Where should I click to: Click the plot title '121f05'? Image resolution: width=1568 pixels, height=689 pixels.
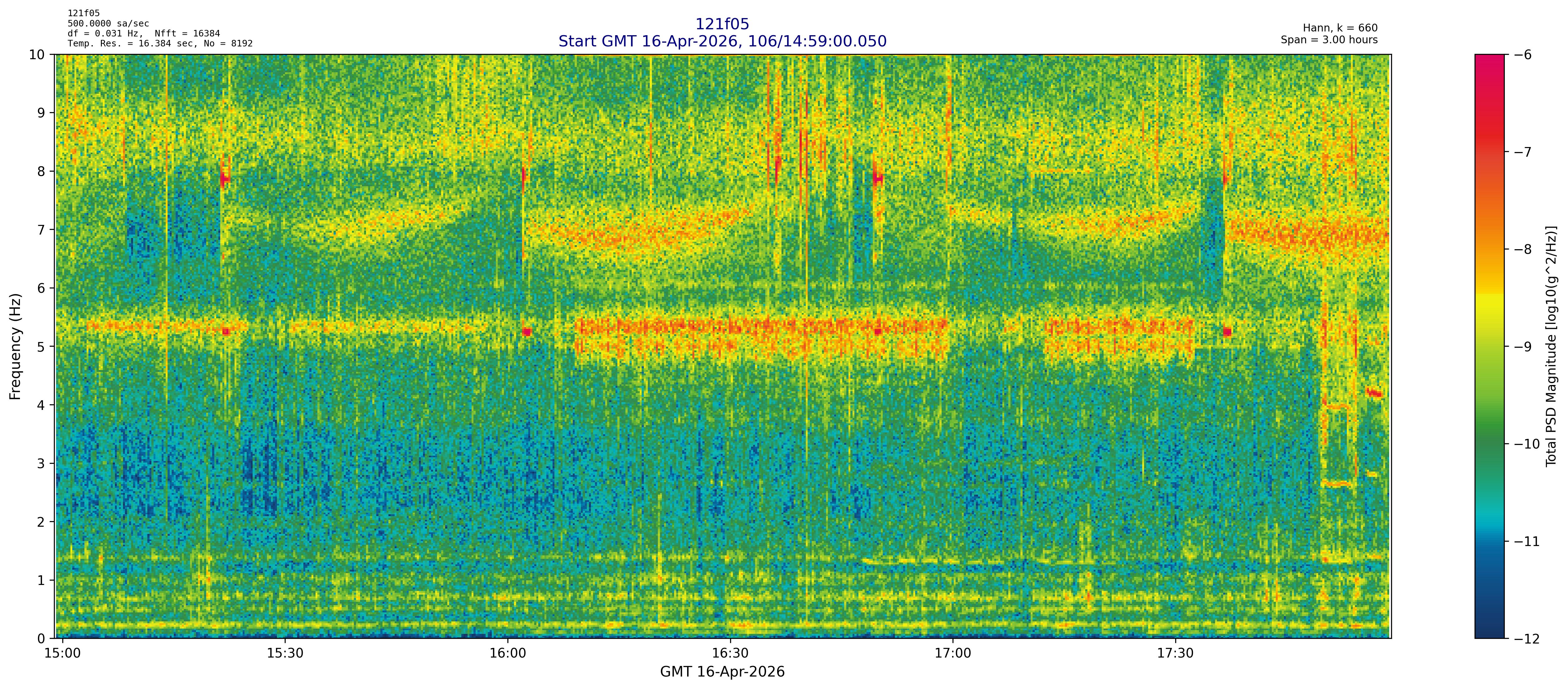pos(722,24)
